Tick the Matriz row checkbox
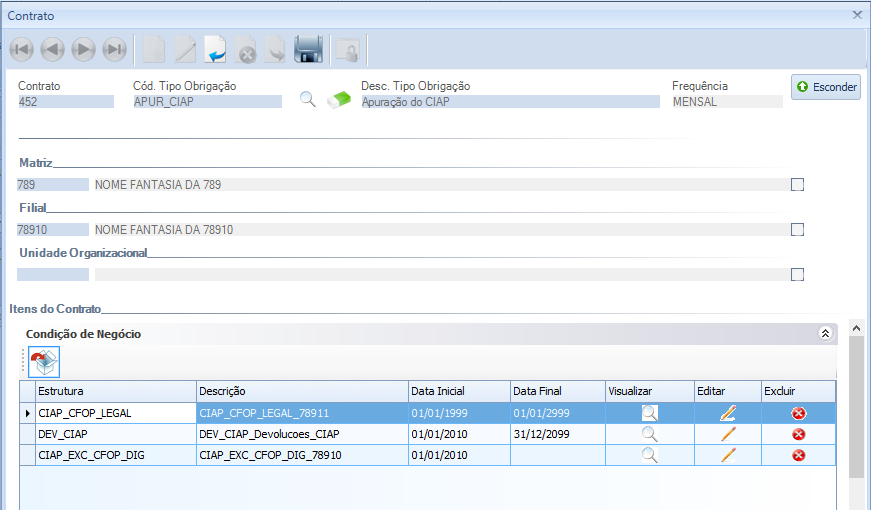 [797, 184]
